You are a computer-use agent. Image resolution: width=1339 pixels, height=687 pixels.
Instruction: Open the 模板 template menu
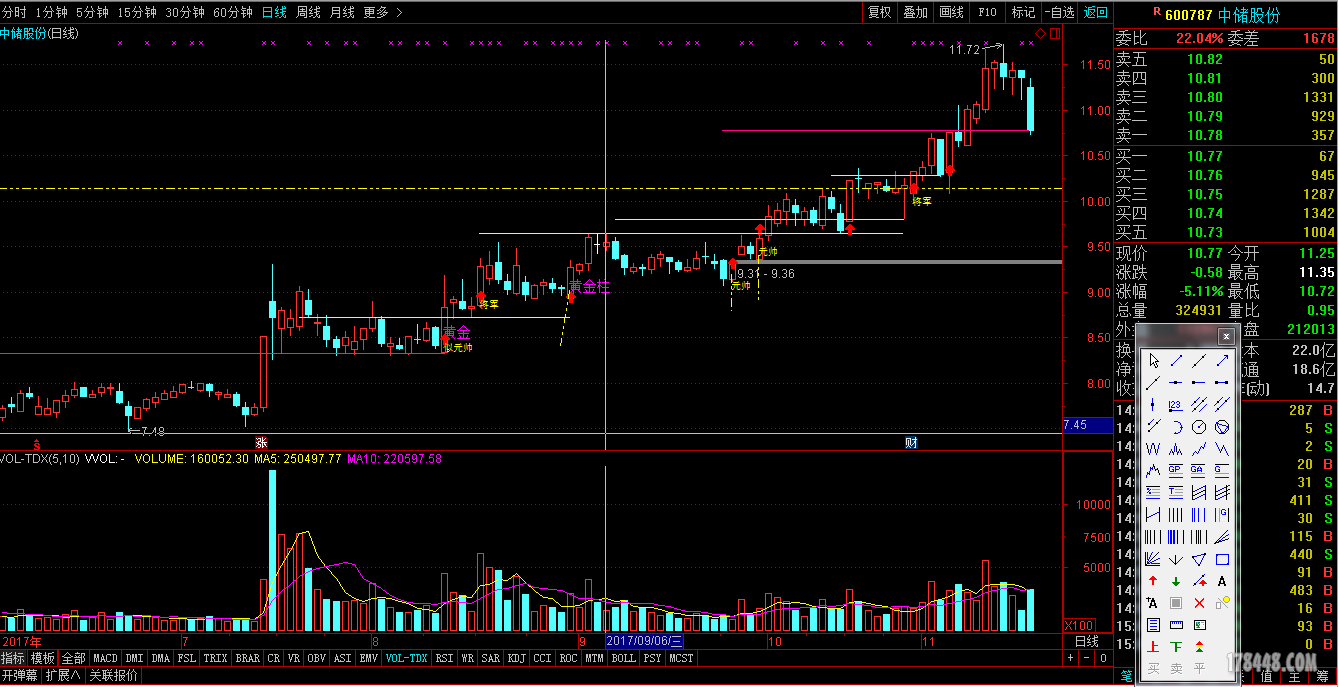click(43, 658)
